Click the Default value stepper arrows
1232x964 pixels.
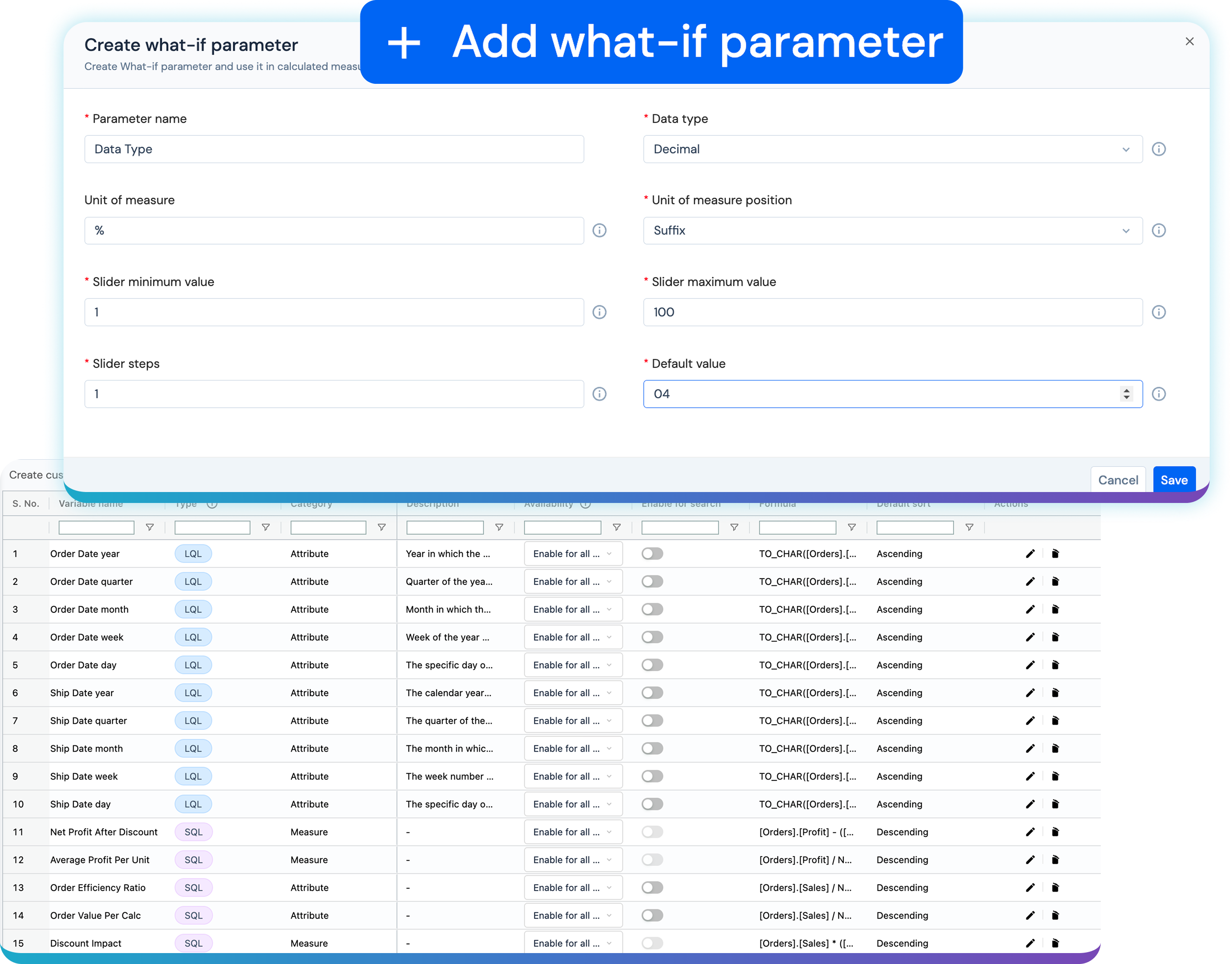(1126, 394)
